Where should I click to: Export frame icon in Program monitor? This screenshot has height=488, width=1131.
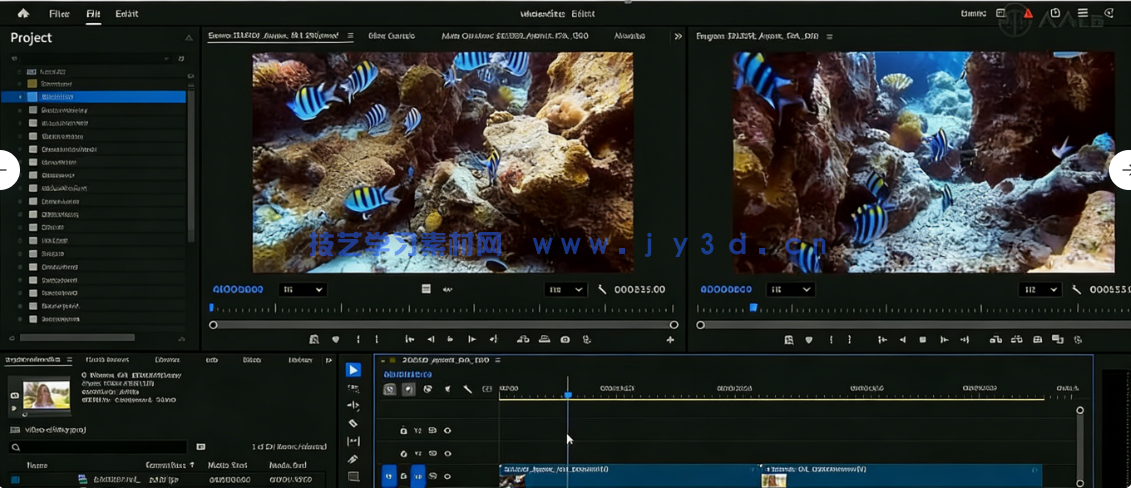click(1037, 340)
